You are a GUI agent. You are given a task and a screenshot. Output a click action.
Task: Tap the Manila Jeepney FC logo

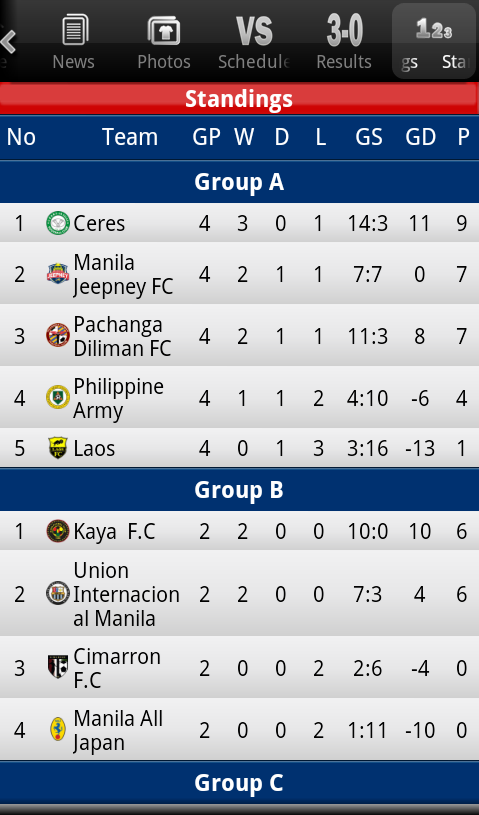[58, 274]
